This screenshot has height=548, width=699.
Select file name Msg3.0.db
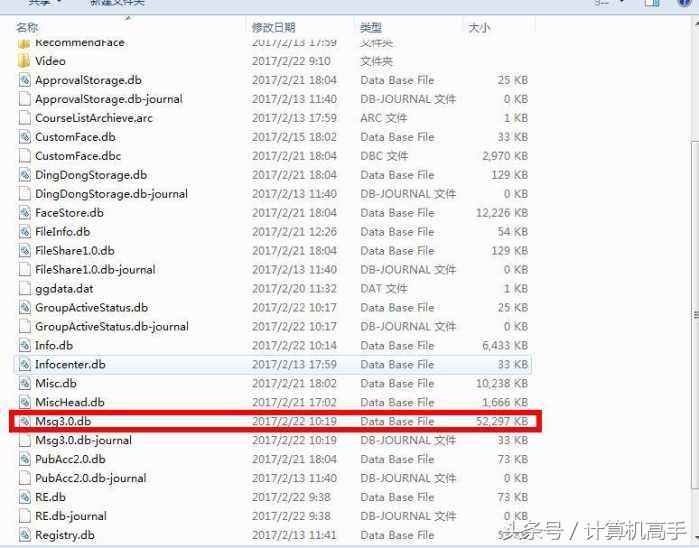[x=63, y=421]
